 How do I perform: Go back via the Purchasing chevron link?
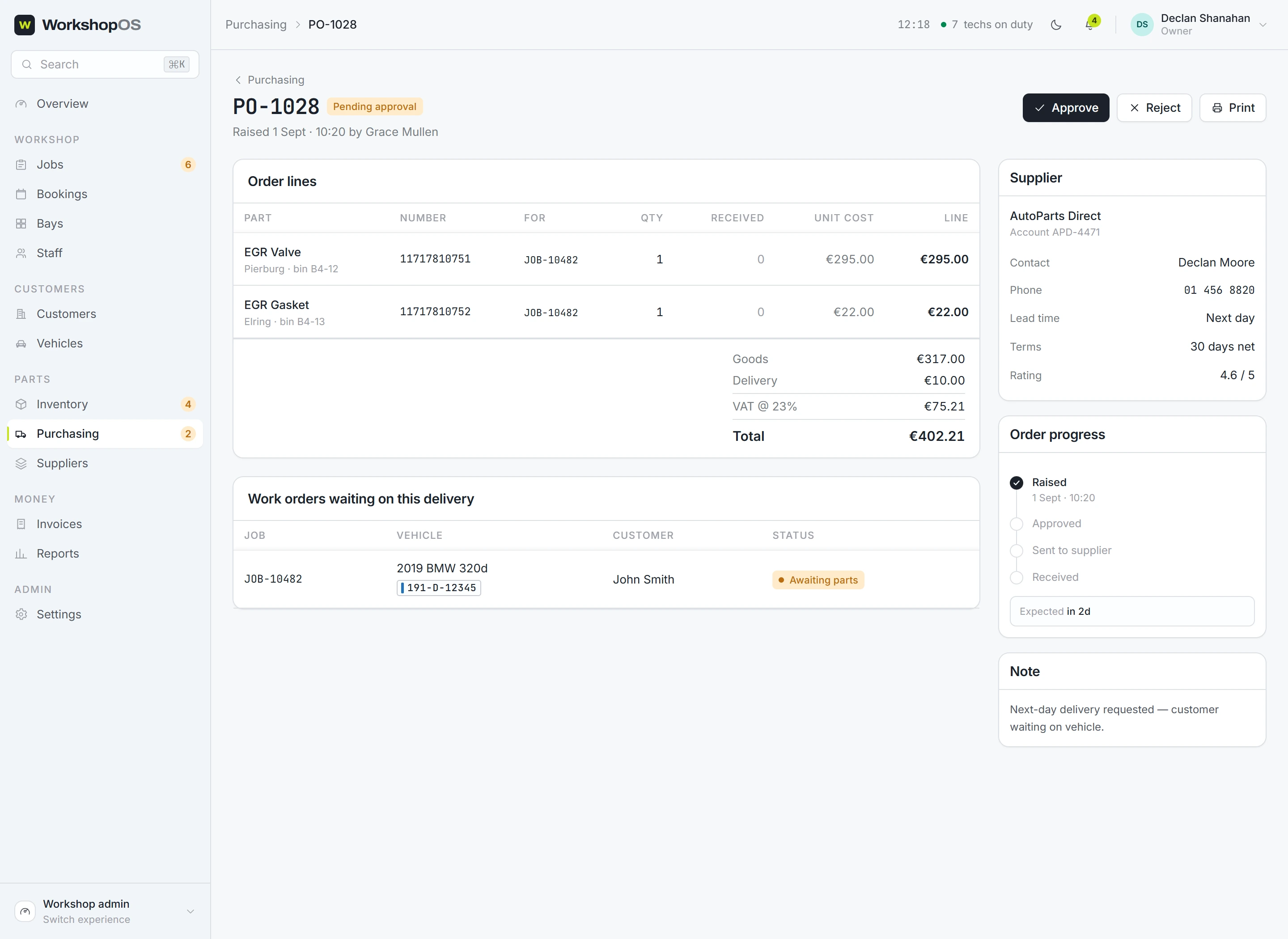click(269, 80)
